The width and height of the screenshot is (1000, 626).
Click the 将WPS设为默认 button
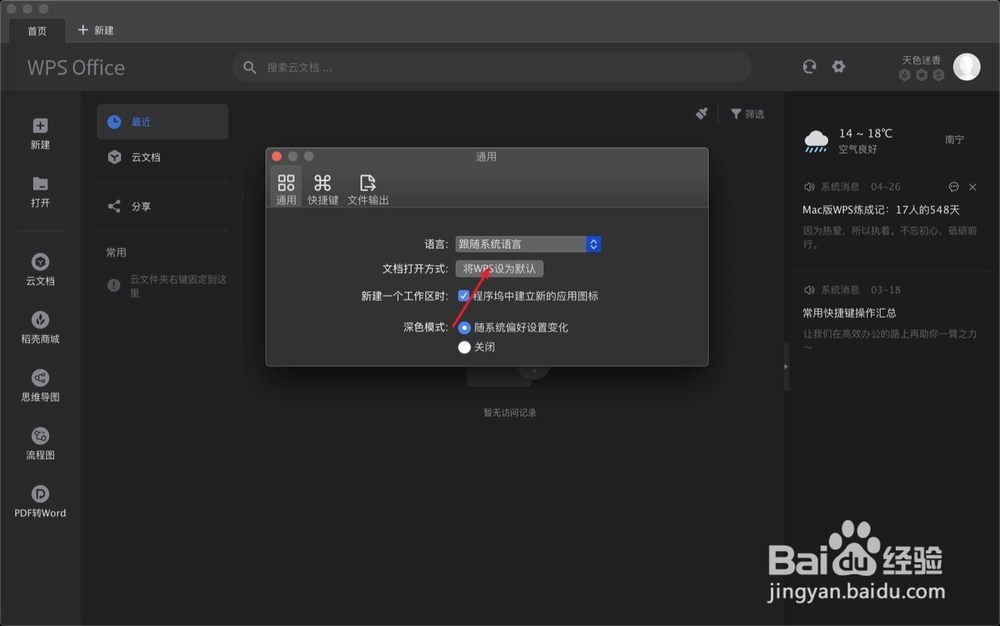[499, 269]
